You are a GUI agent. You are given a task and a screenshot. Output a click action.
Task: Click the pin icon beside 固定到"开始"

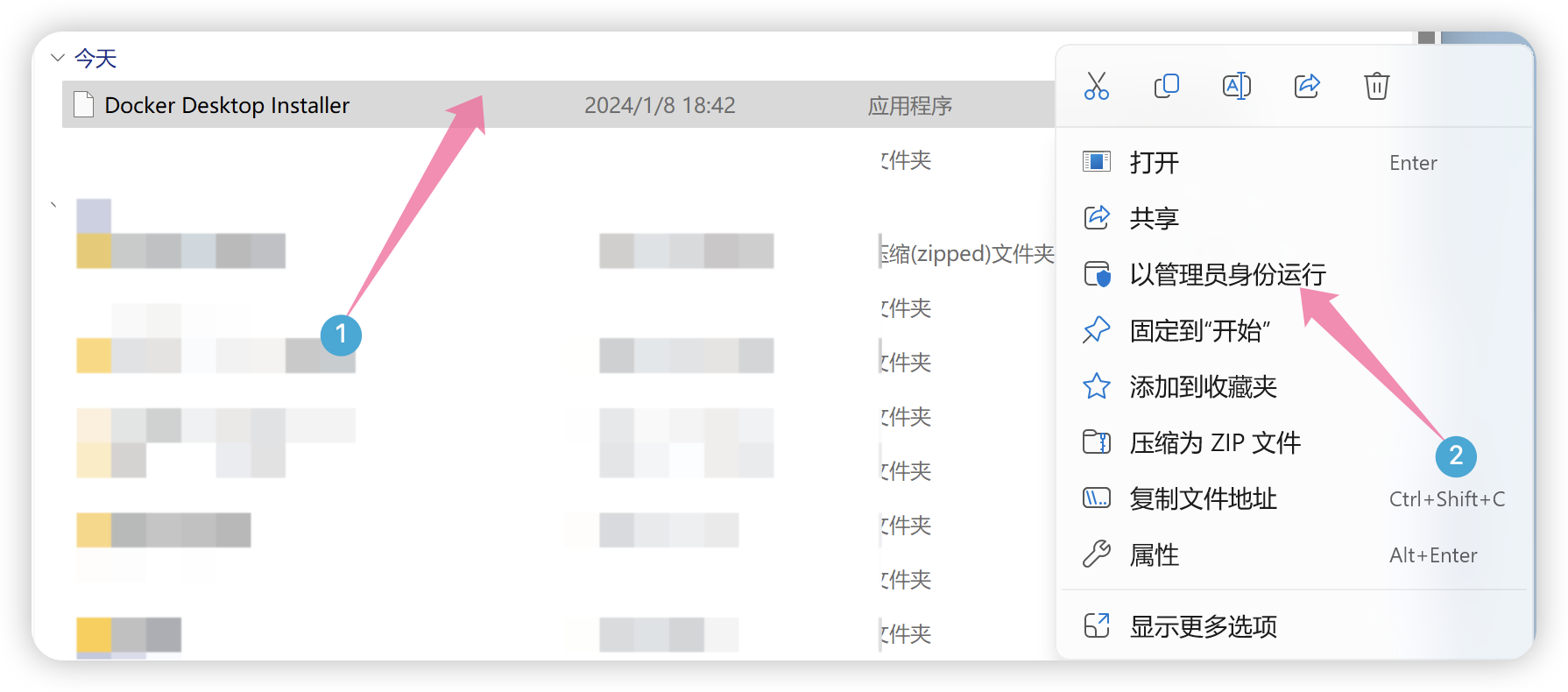(1097, 330)
